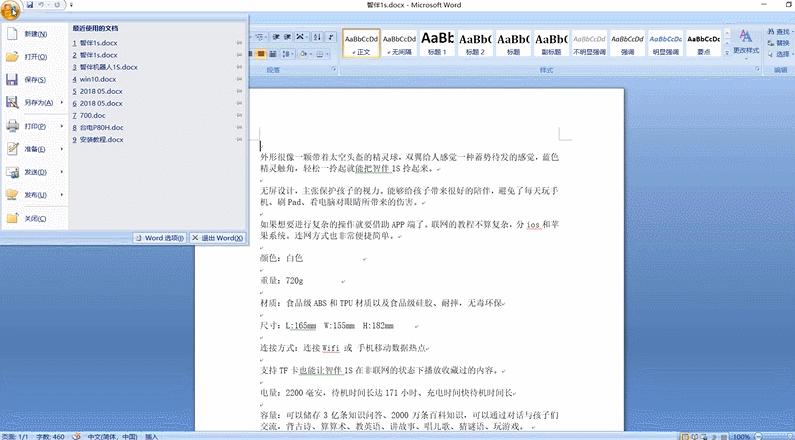This screenshot has height=440, width=795.
Task: Expand the 打印 submenu arrow
Action: pos(62,126)
